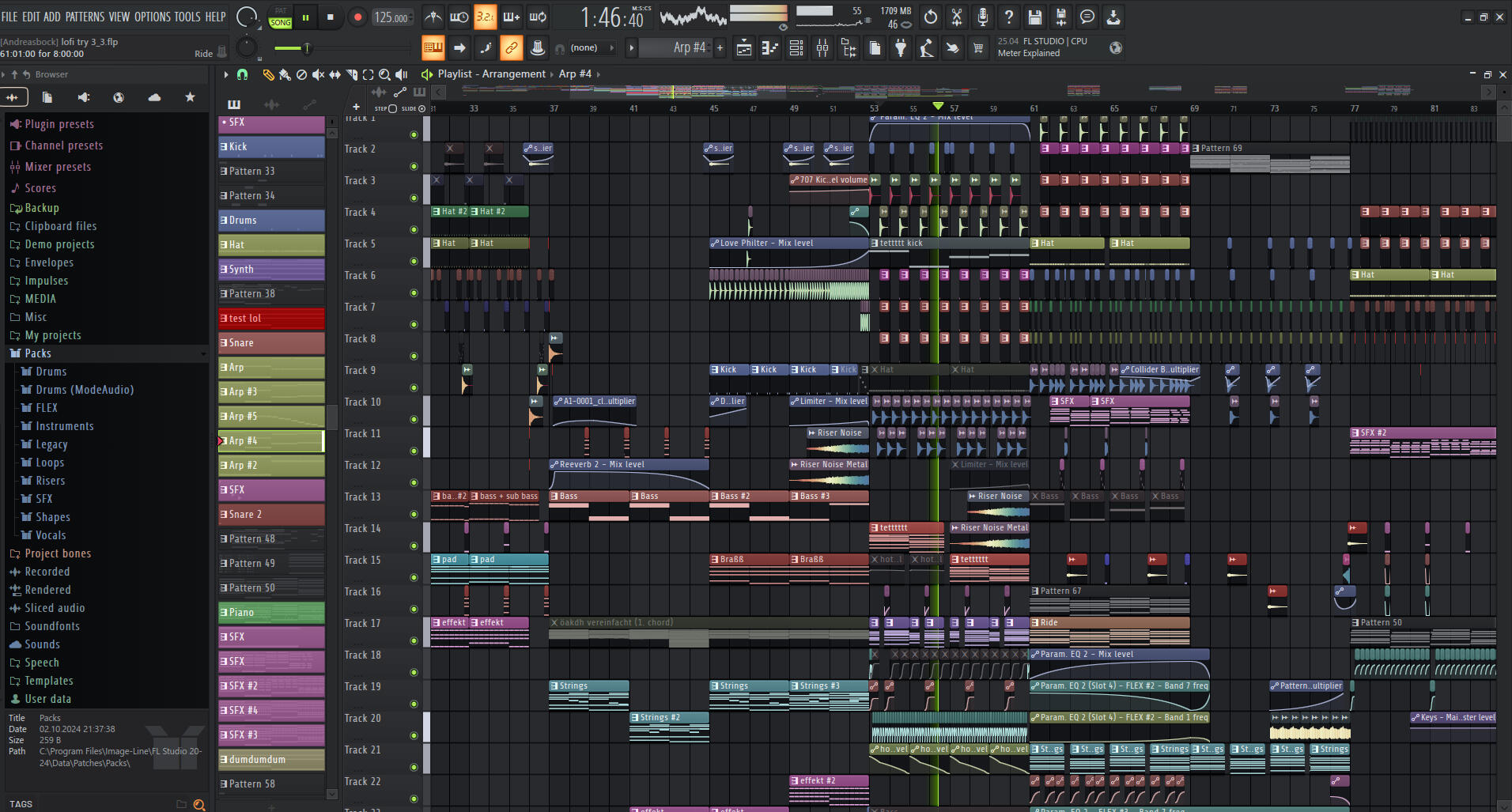The height and width of the screenshot is (812, 1512).
Task: Collapse the Packs folder in the browser
Action: 37,353
